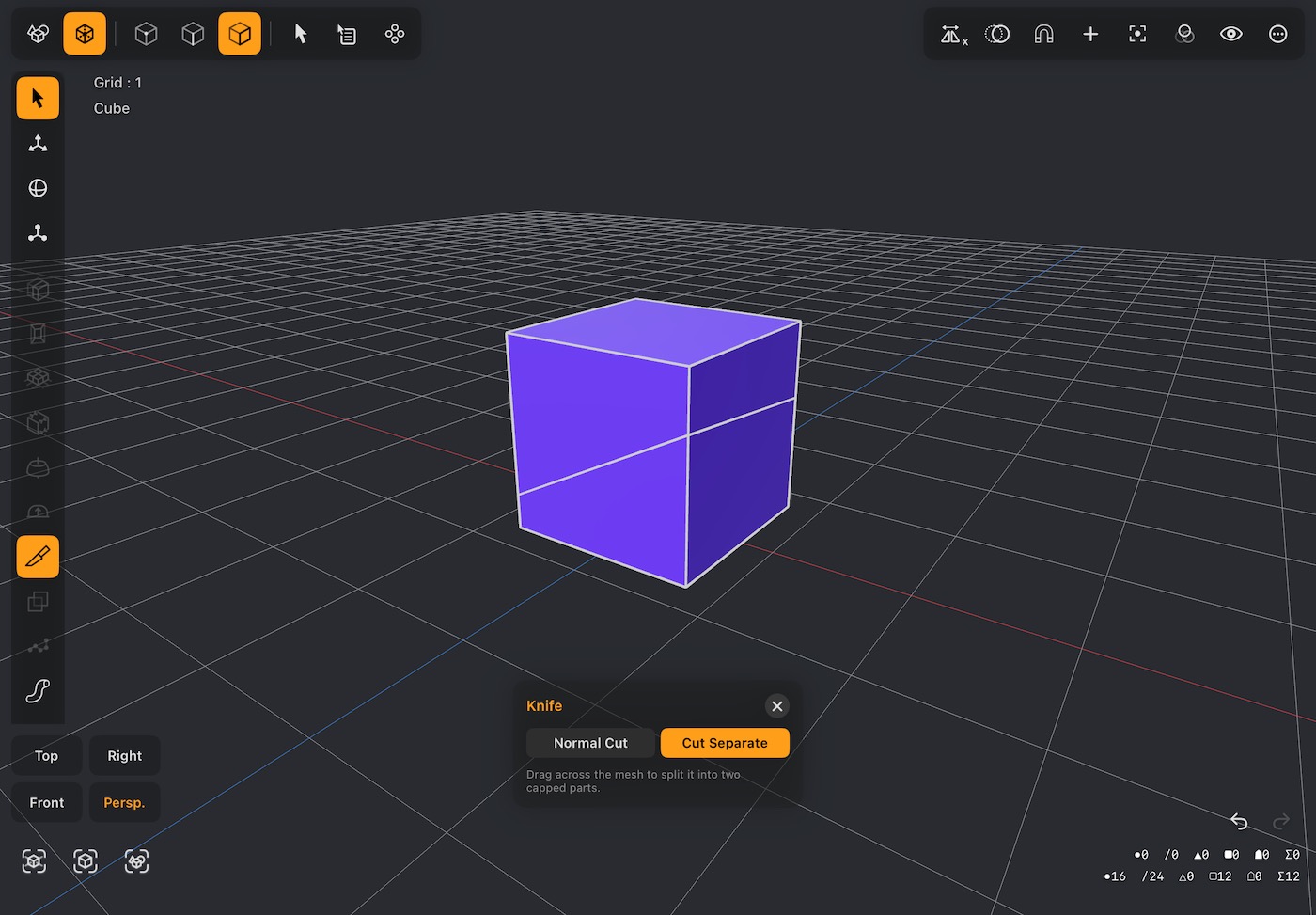Enable vertex selection mode
This screenshot has height=915, width=1316.
(146, 34)
